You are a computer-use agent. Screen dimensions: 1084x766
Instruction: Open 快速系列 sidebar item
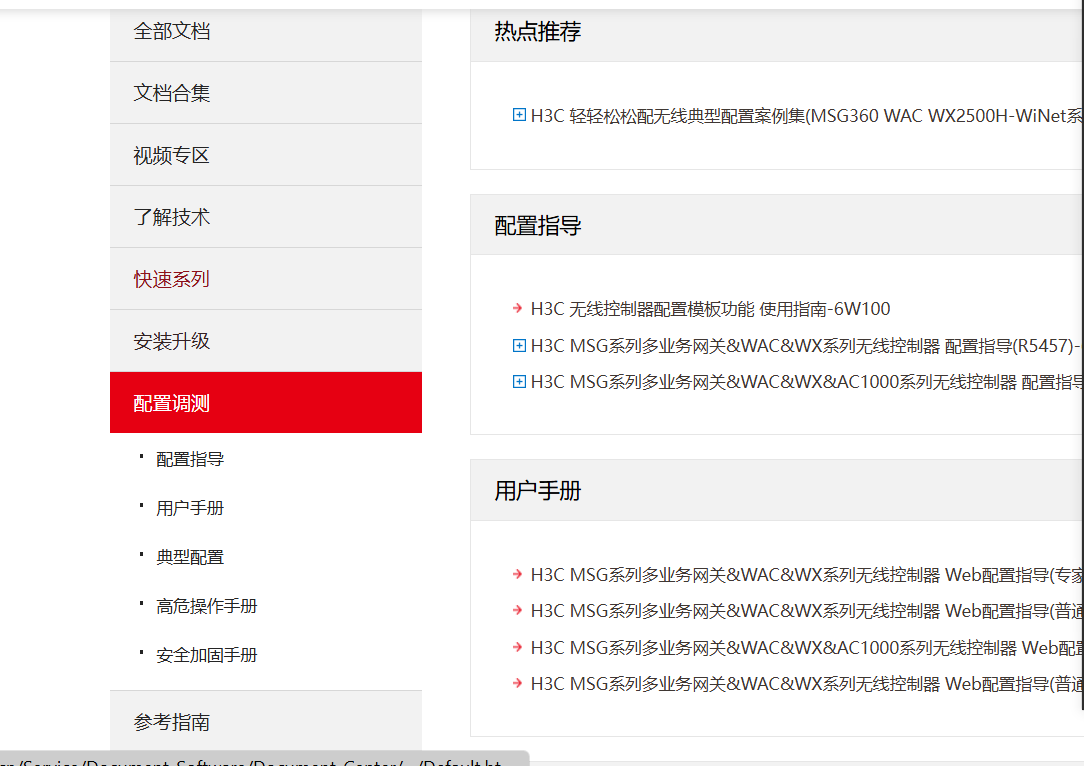[x=265, y=279]
